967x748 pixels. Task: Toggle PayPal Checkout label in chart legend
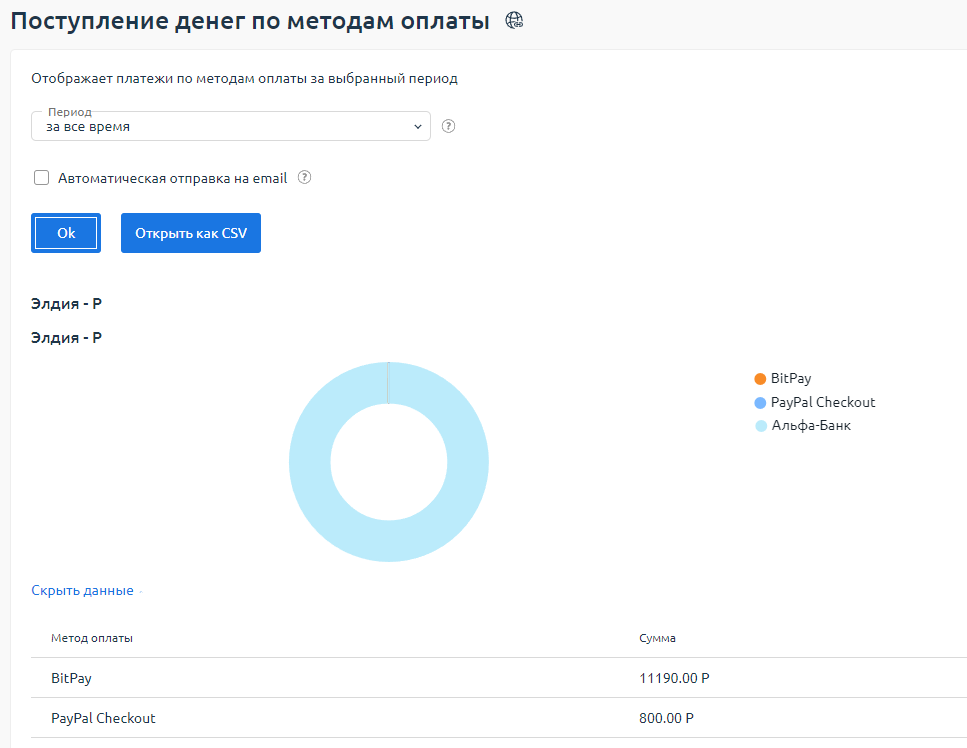tap(823, 403)
